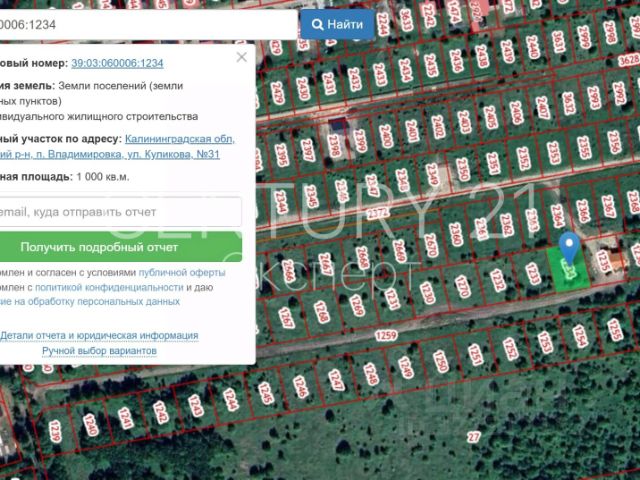Click road parcel label 2372
This screenshot has height=480, width=640.
[x=378, y=213]
